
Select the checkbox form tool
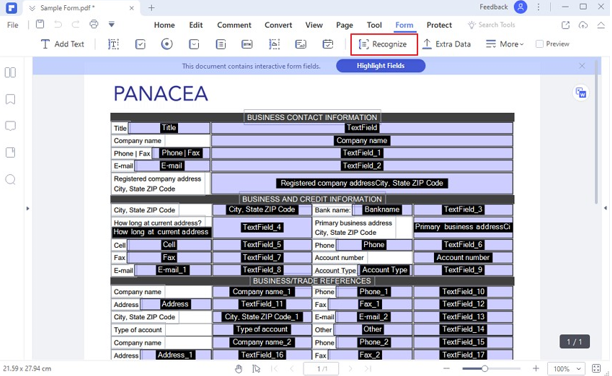pos(140,44)
